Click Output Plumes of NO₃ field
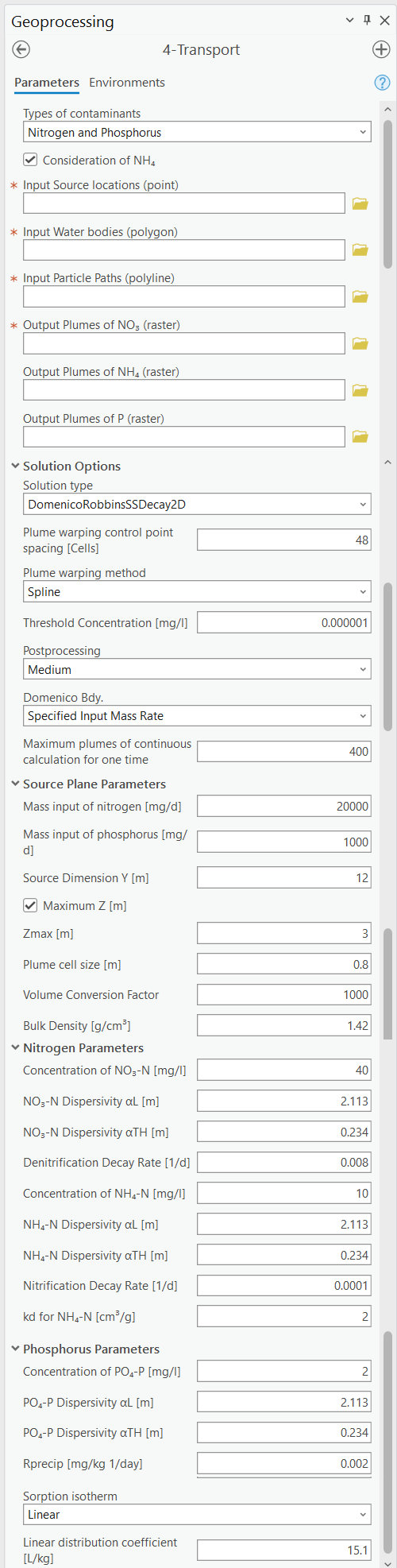397x1568 pixels. [x=184, y=343]
